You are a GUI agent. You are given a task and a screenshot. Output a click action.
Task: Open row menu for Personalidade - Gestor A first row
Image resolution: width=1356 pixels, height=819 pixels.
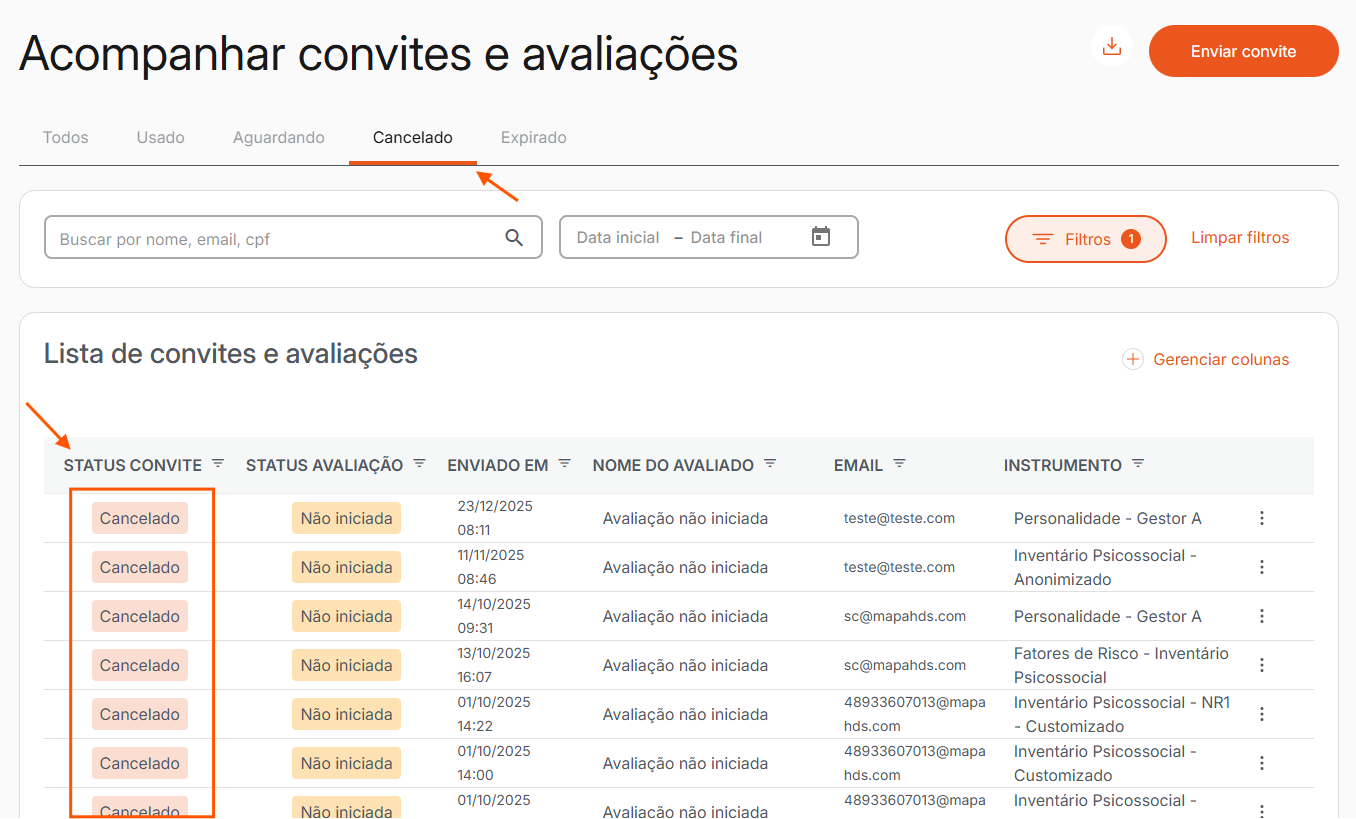pyautogui.click(x=1261, y=518)
